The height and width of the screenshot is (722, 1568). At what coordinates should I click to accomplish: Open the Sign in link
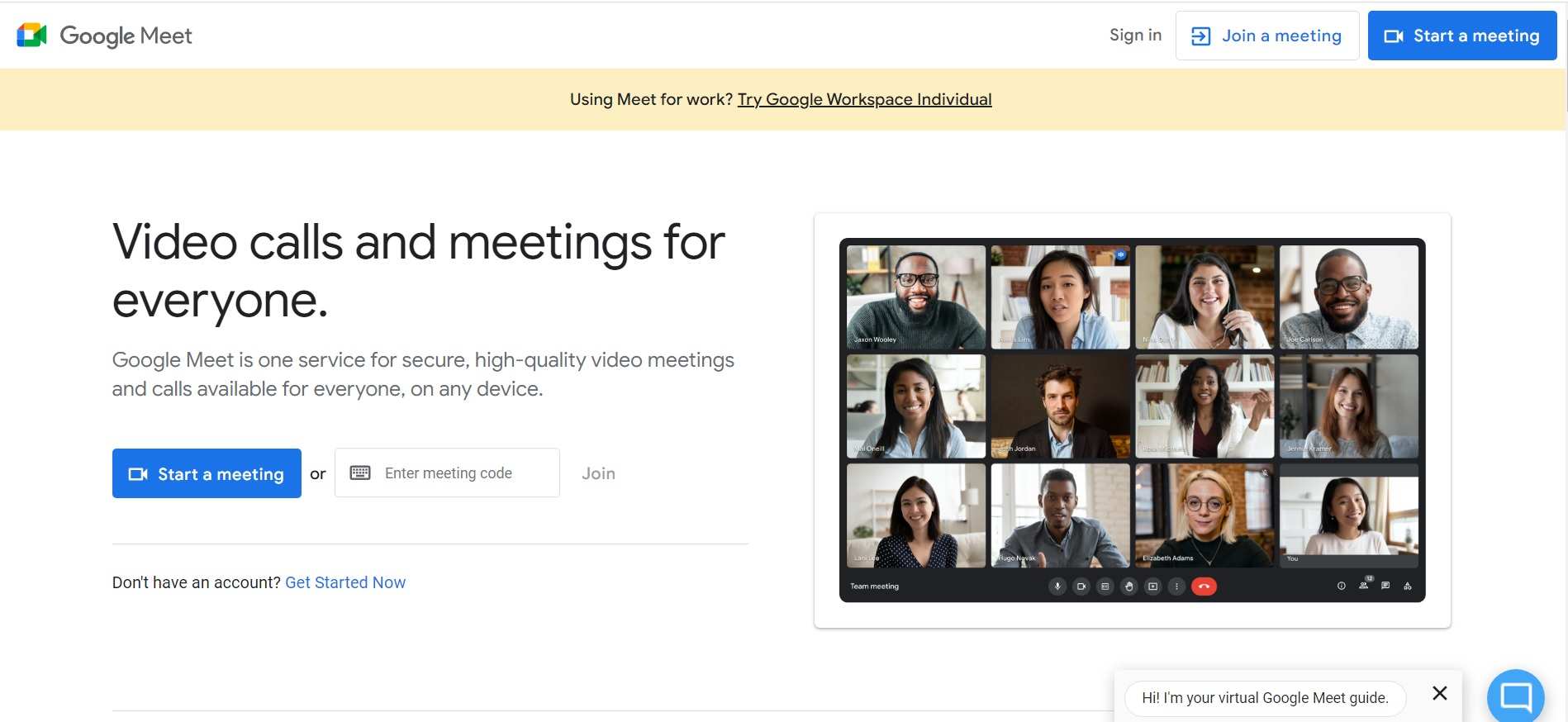[x=1135, y=35]
